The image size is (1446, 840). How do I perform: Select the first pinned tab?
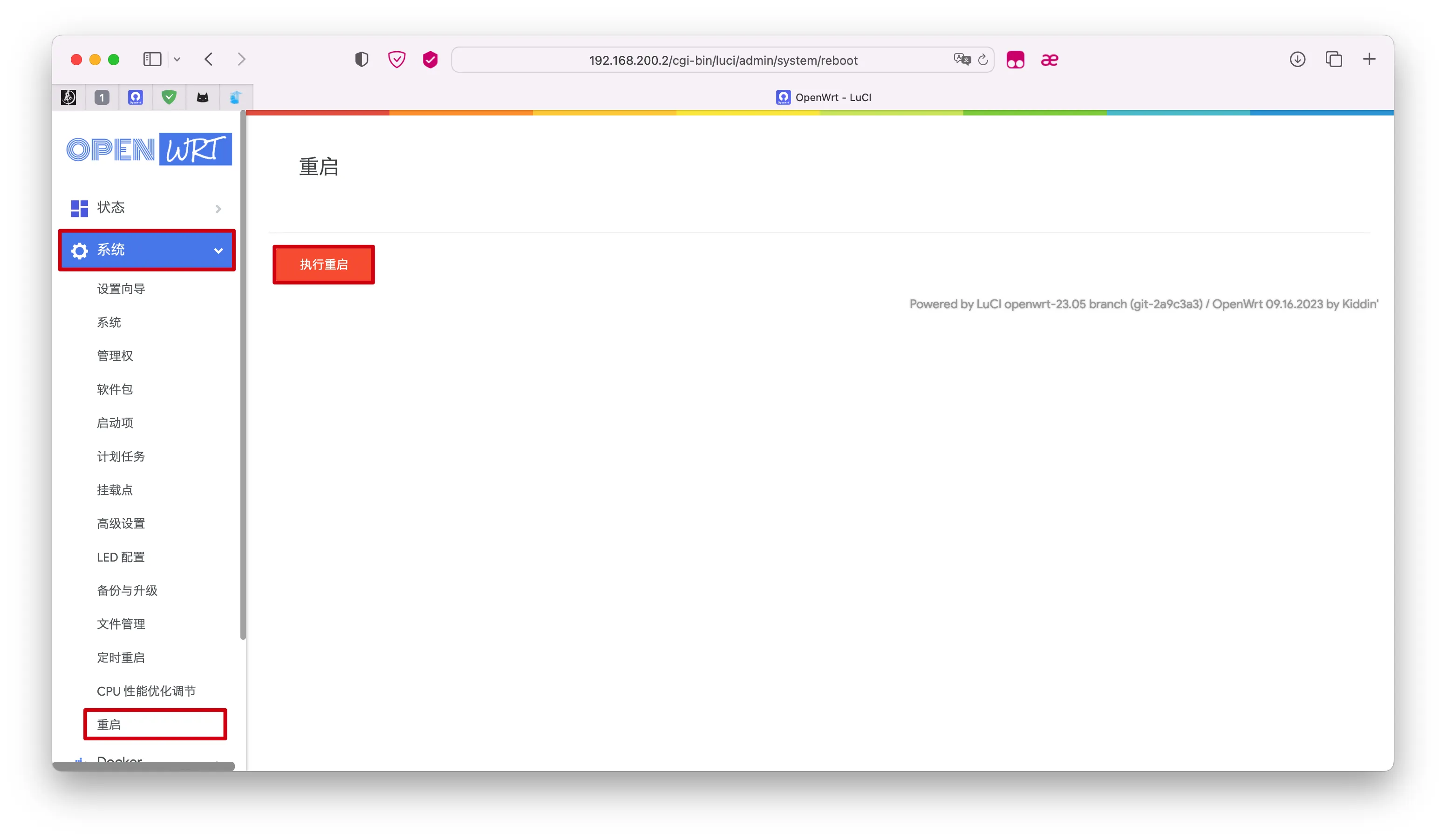(68, 97)
